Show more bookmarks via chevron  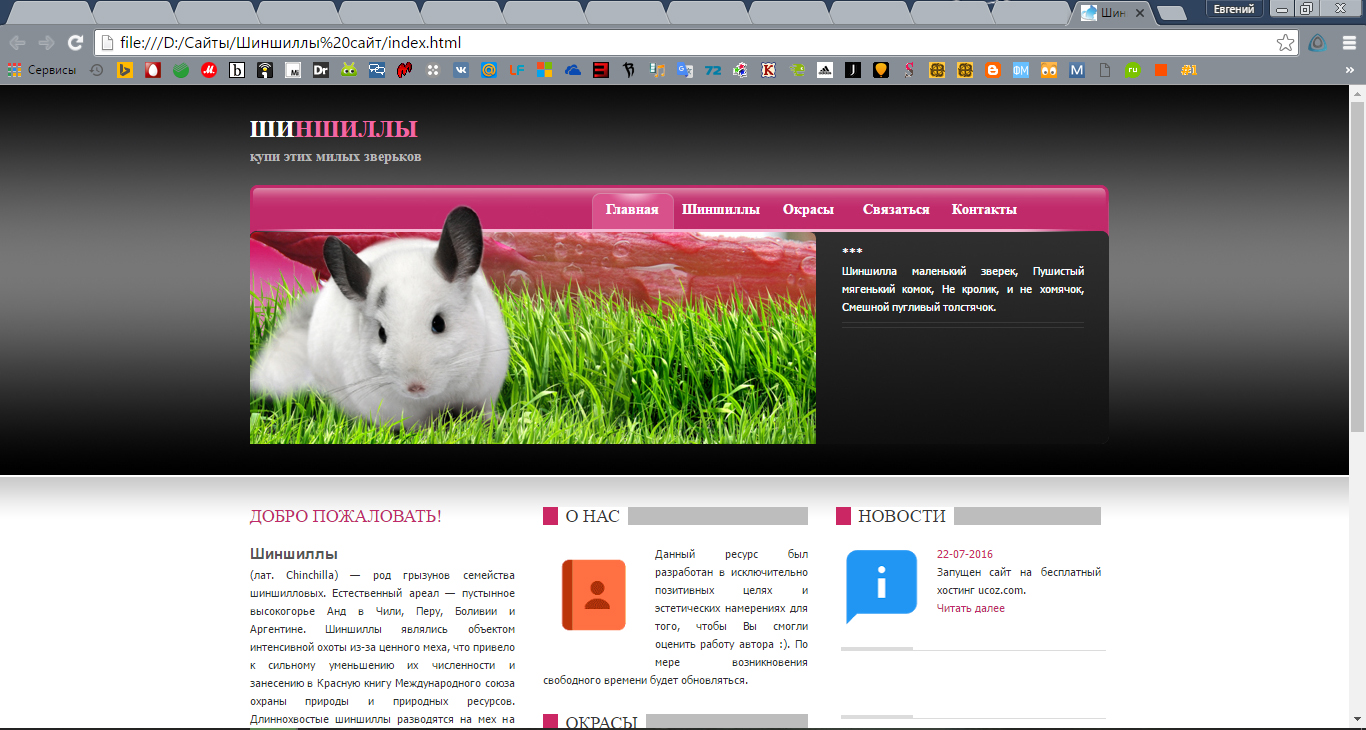1349,70
